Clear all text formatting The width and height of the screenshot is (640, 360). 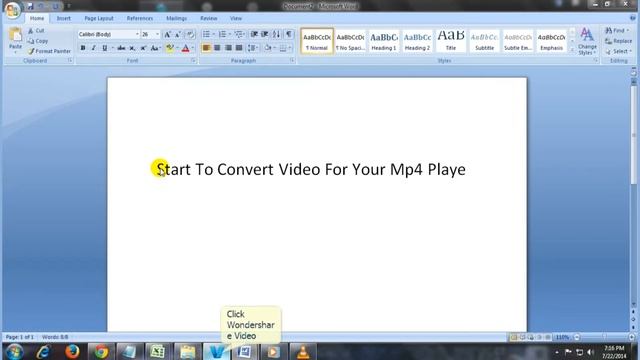190,35
